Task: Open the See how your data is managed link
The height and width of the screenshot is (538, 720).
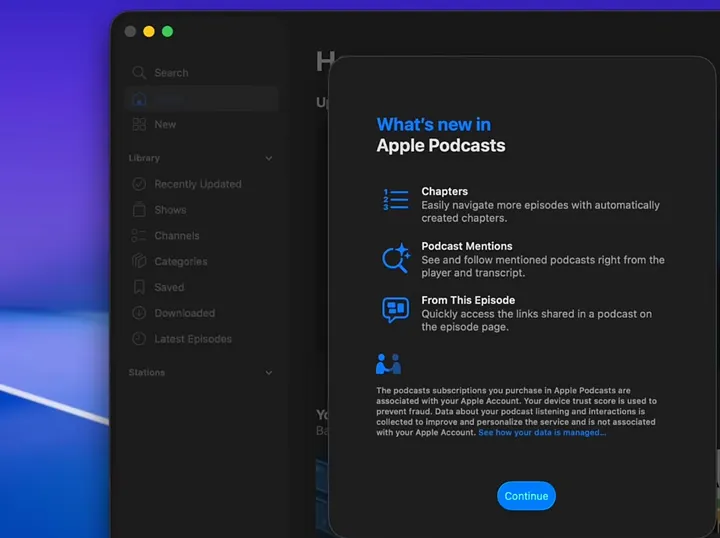Action: tap(542, 432)
